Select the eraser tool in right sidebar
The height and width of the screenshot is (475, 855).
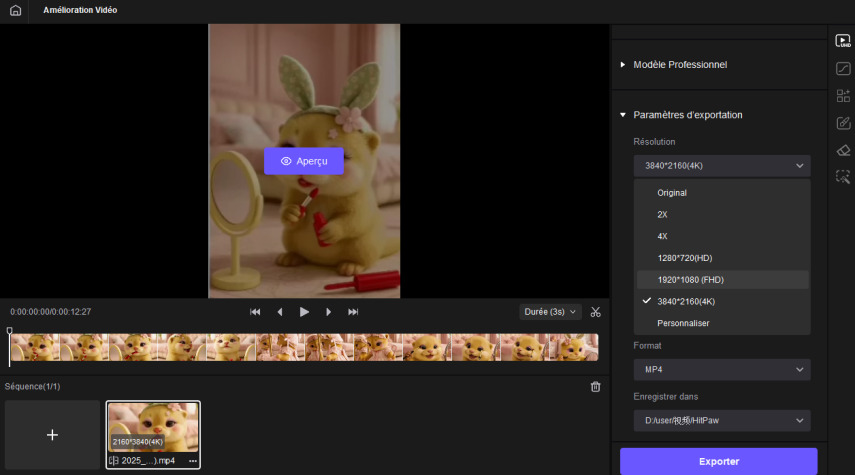point(843,150)
